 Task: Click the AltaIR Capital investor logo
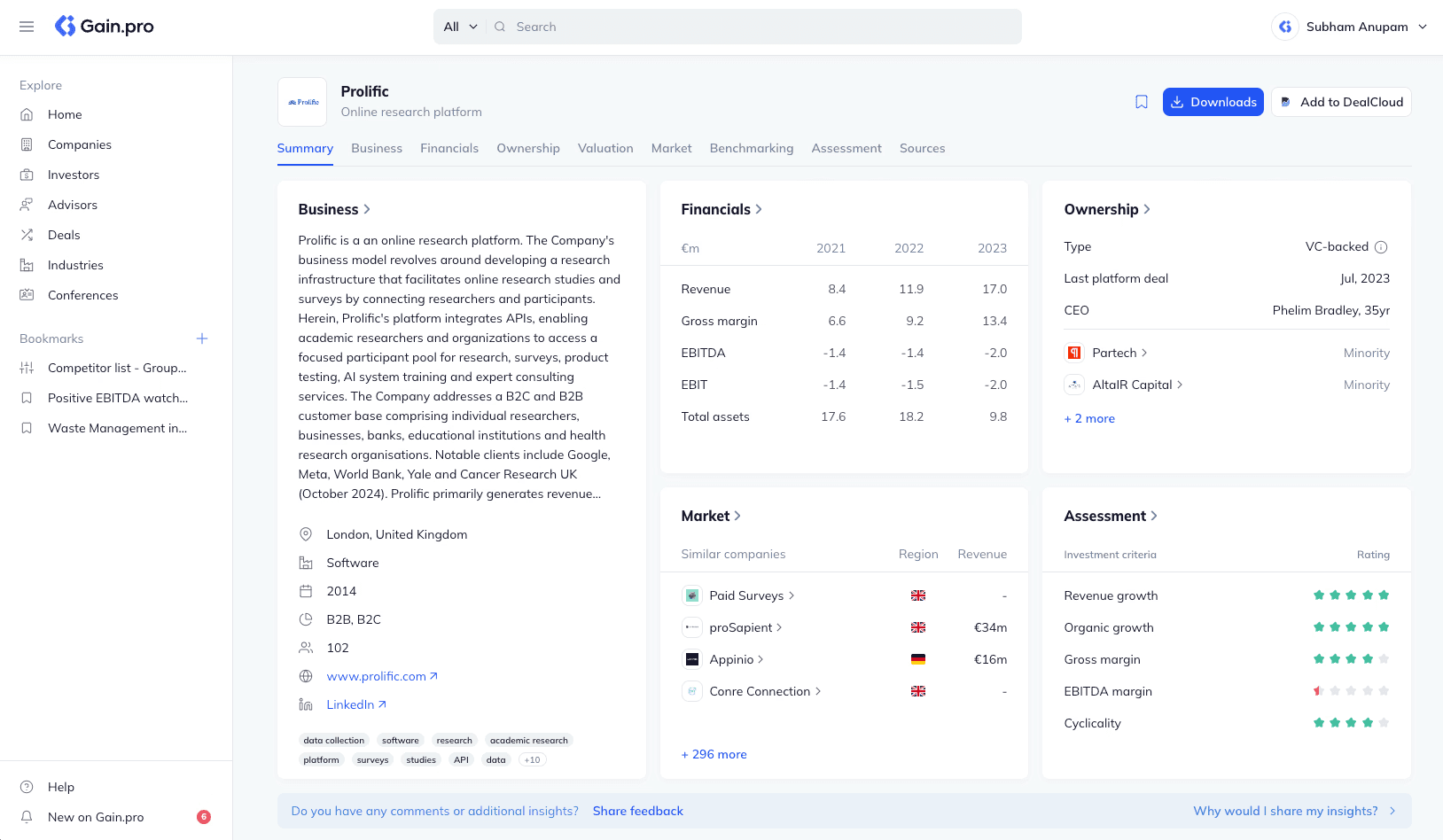click(1074, 385)
